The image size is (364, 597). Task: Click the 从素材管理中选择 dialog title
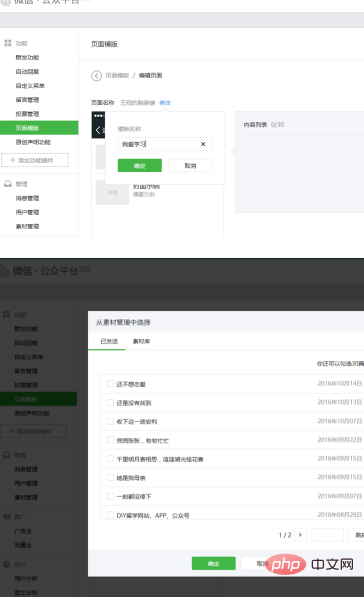(123, 322)
